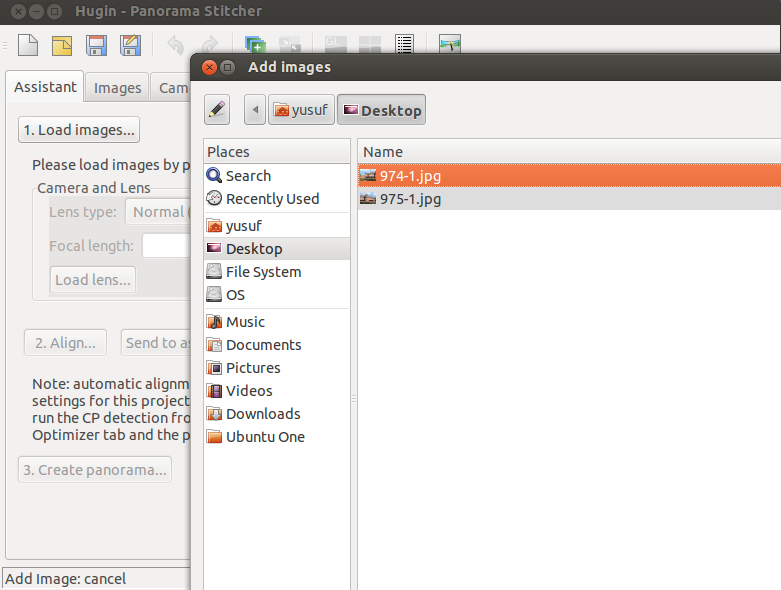
Task: Close the Add images dialog
Action: [210, 67]
